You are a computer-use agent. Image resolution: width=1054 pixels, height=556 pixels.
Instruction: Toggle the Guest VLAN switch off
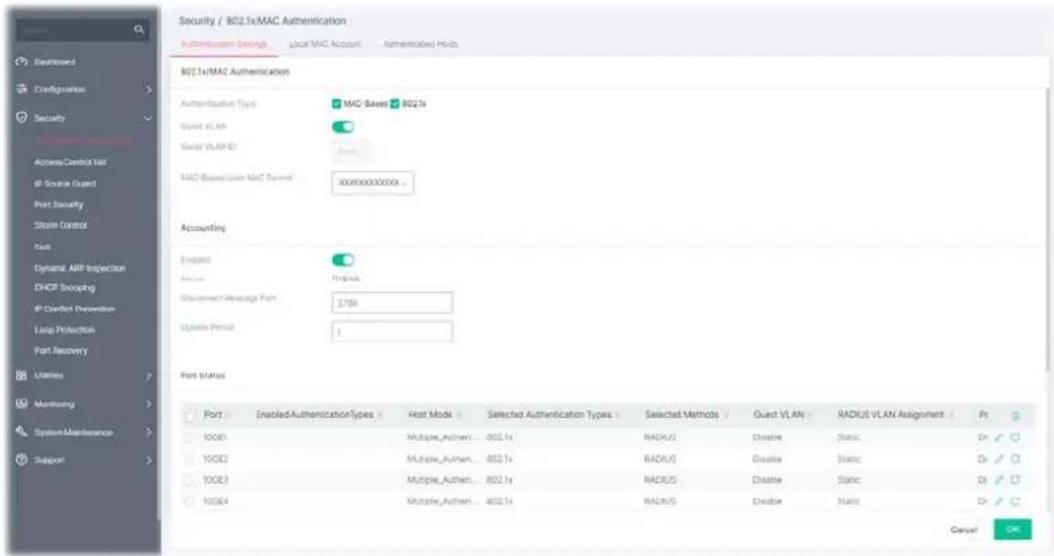point(343,127)
